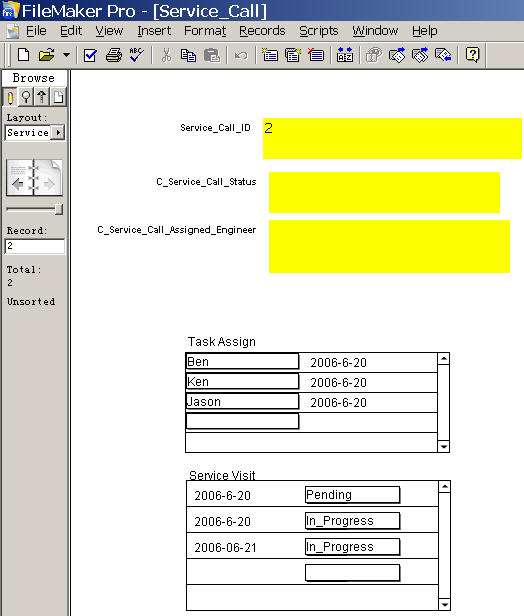
Task: Run spell check with ABC icon
Action: pyautogui.click(x=136, y=55)
